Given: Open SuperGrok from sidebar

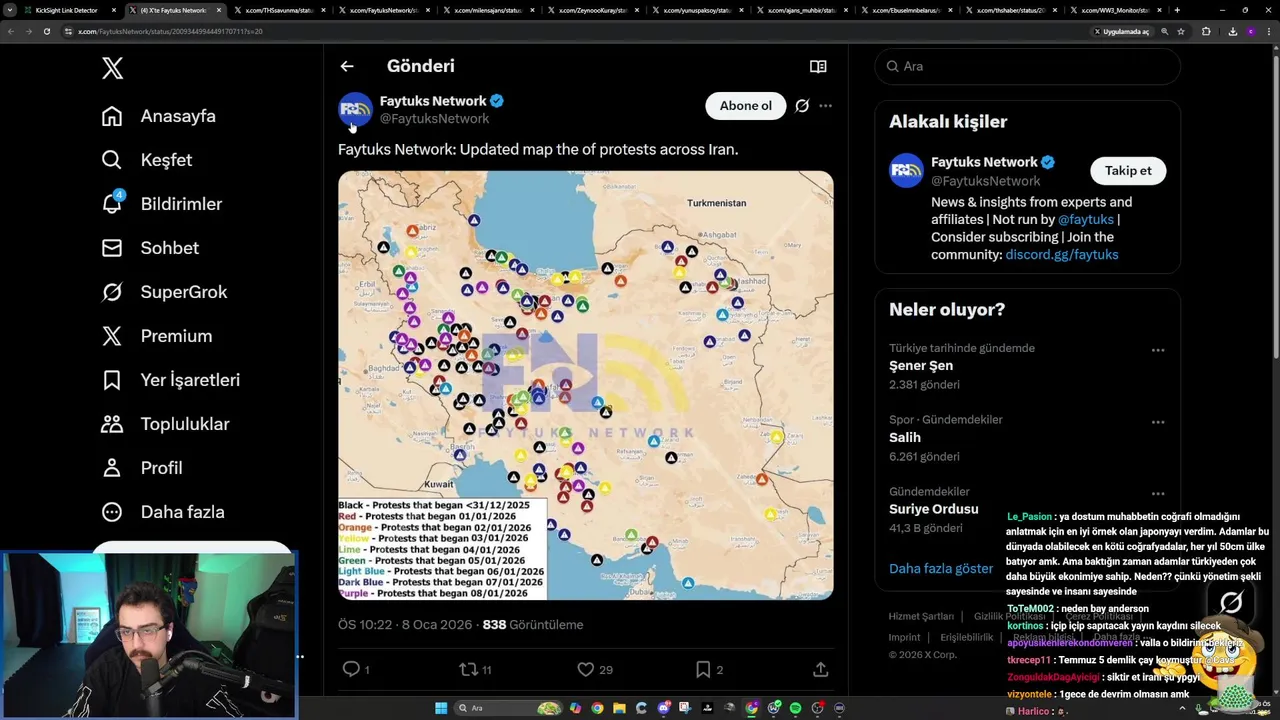Looking at the screenshot, I should coord(164,292).
